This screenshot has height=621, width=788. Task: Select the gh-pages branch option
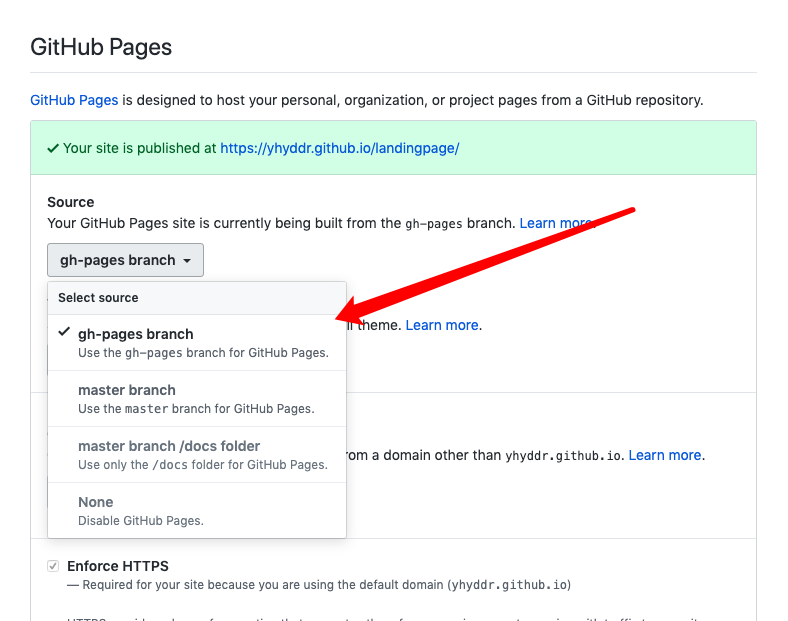tap(197, 343)
